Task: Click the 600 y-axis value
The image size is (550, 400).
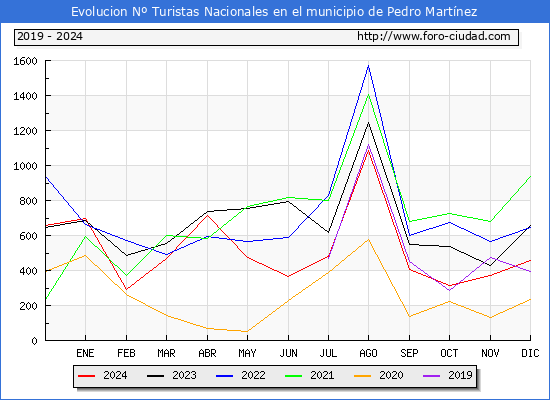Action: click(x=28, y=236)
